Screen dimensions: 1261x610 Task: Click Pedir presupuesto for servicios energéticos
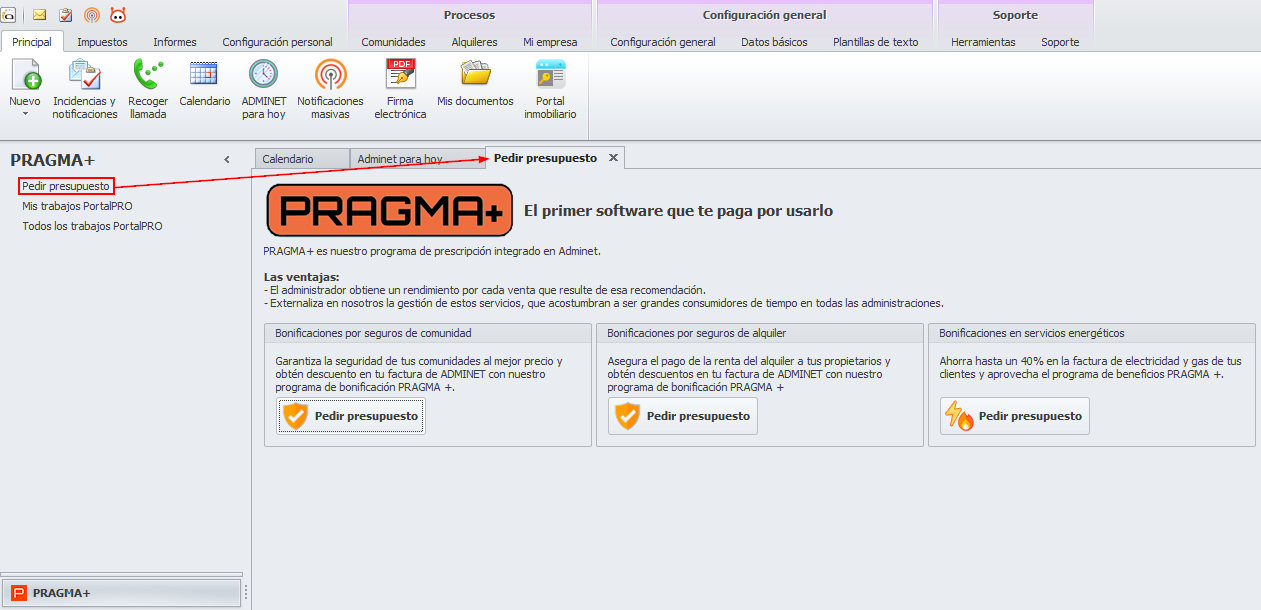pyautogui.click(x=1014, y=416)
